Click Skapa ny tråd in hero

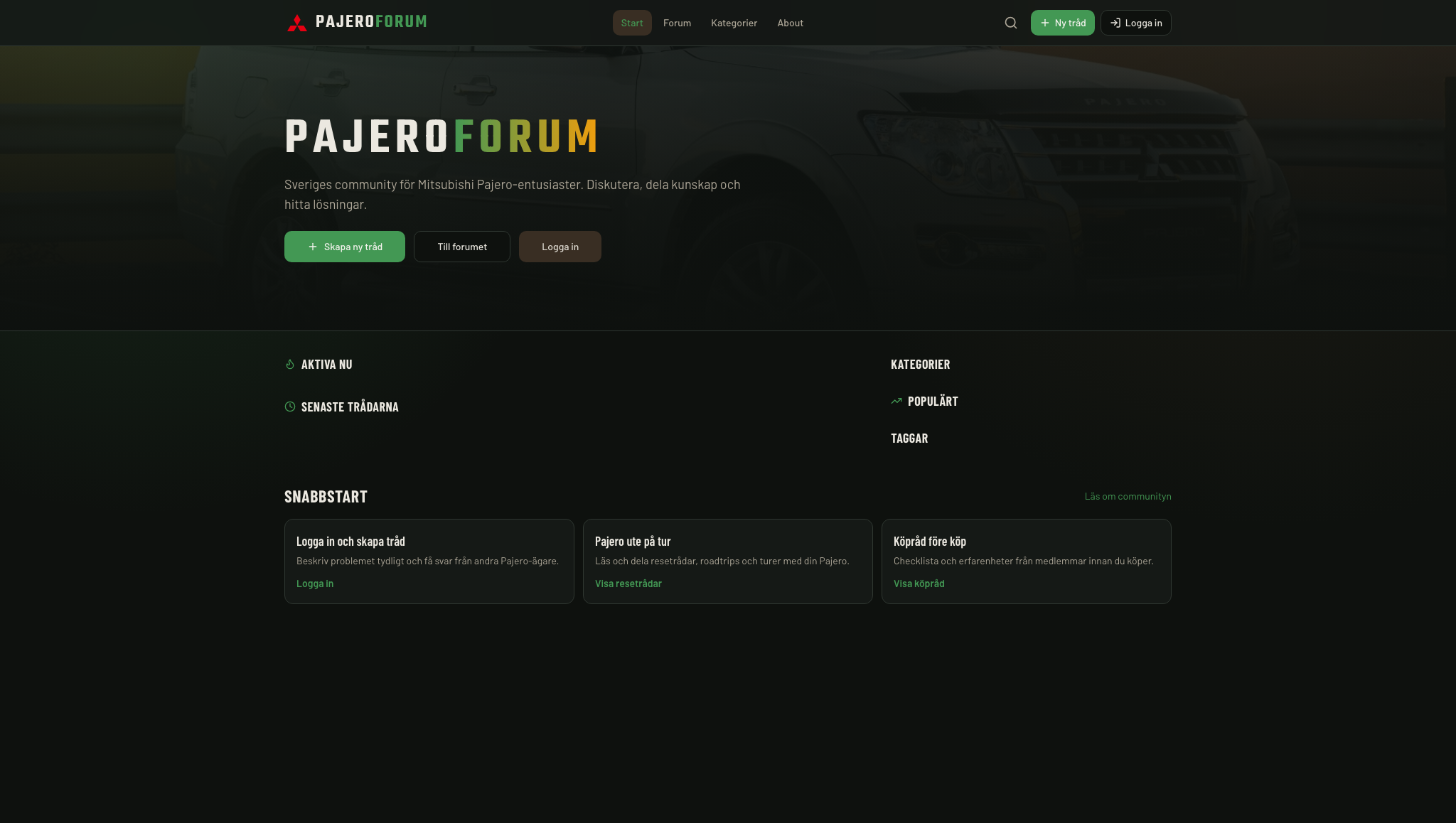point(345,247)
